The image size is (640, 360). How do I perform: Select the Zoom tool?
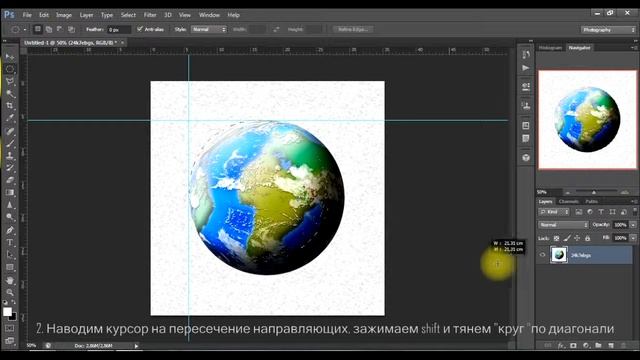pos(10,292)
